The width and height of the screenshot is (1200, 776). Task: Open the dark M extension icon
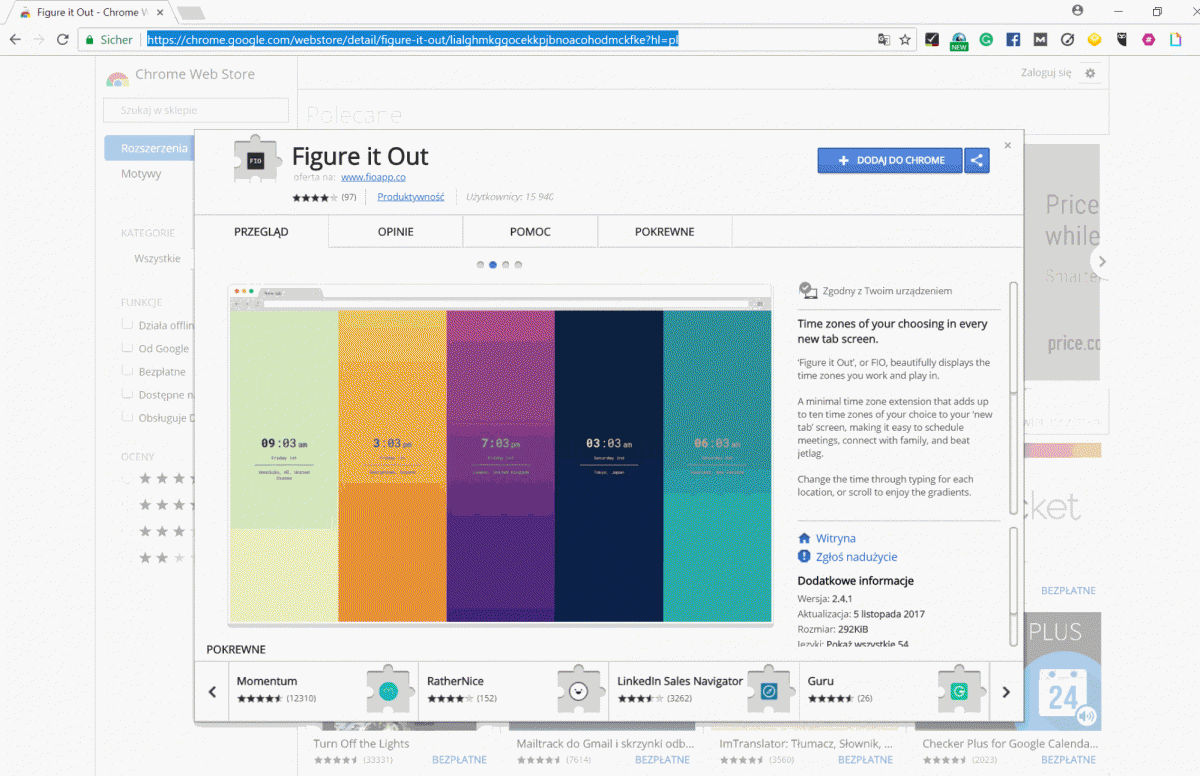click(x=1040, y=40)
